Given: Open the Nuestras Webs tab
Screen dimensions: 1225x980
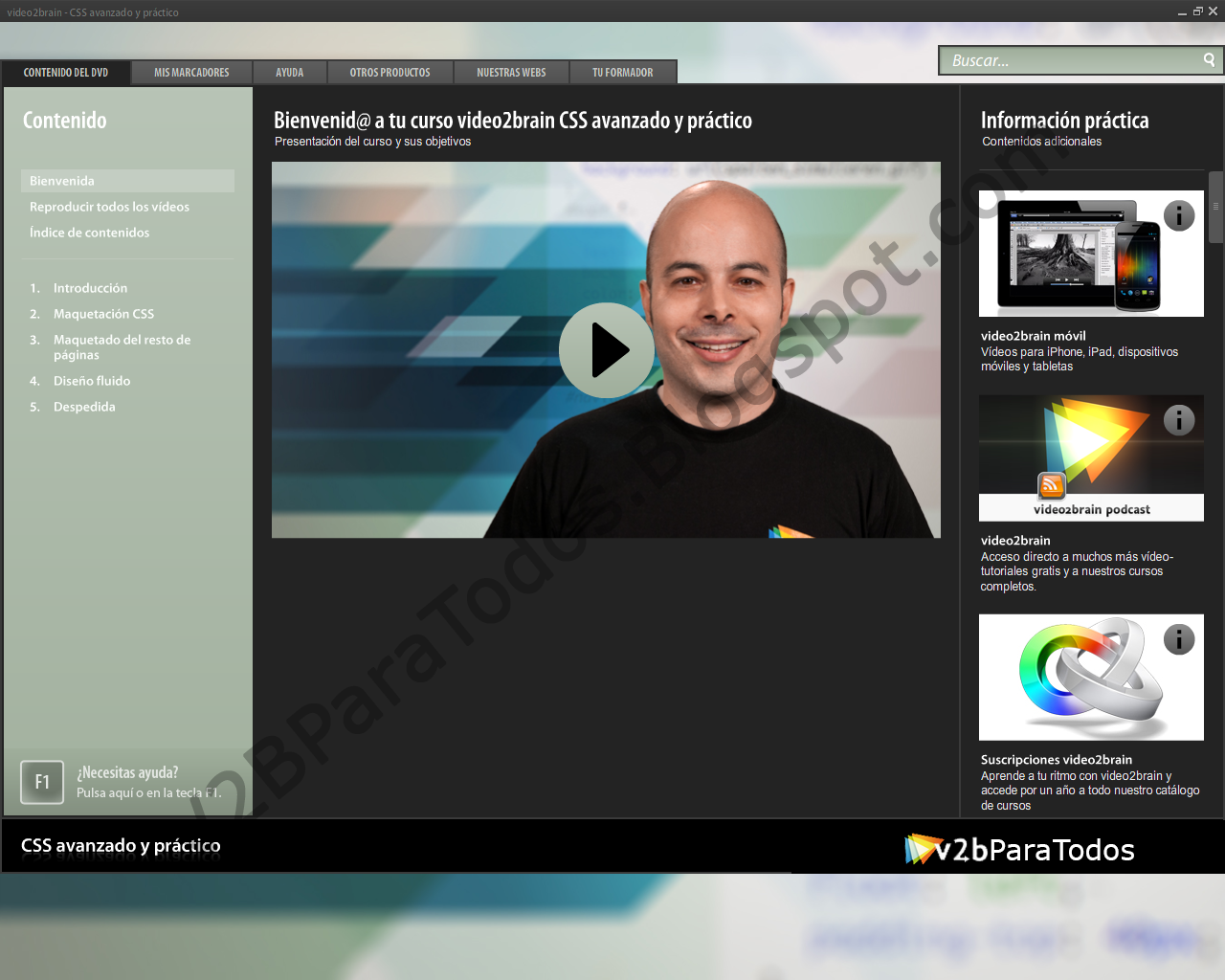Looking at the screenshot, I should (511, 73).
